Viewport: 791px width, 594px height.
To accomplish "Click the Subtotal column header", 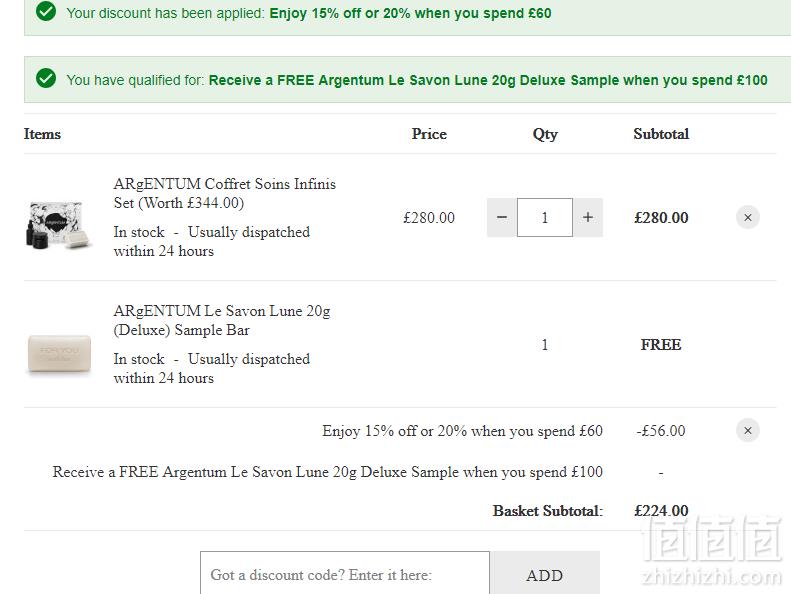I will (x=661, y=134).
